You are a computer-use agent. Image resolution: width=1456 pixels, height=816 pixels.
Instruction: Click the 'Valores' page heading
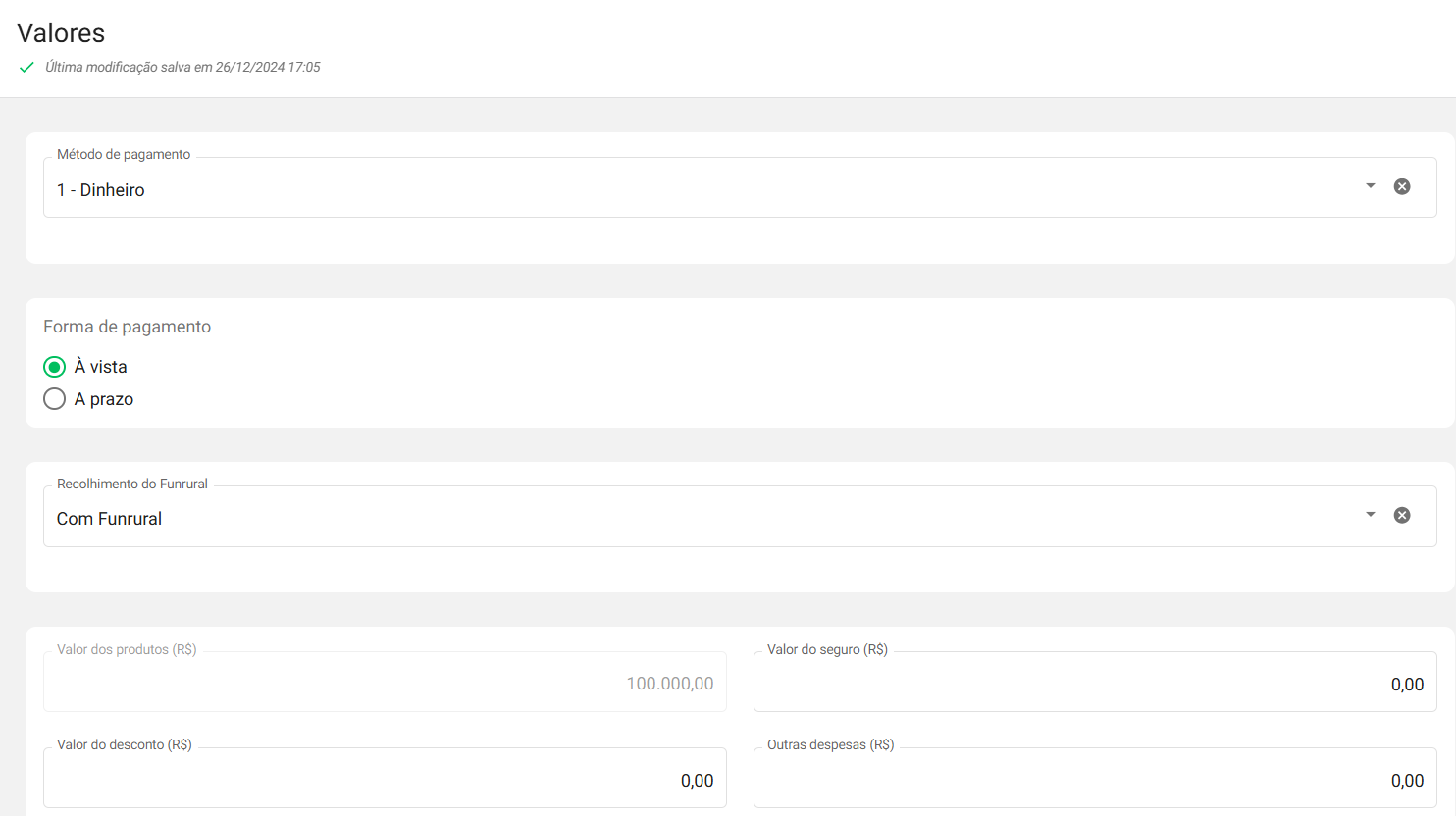(61, 33)
